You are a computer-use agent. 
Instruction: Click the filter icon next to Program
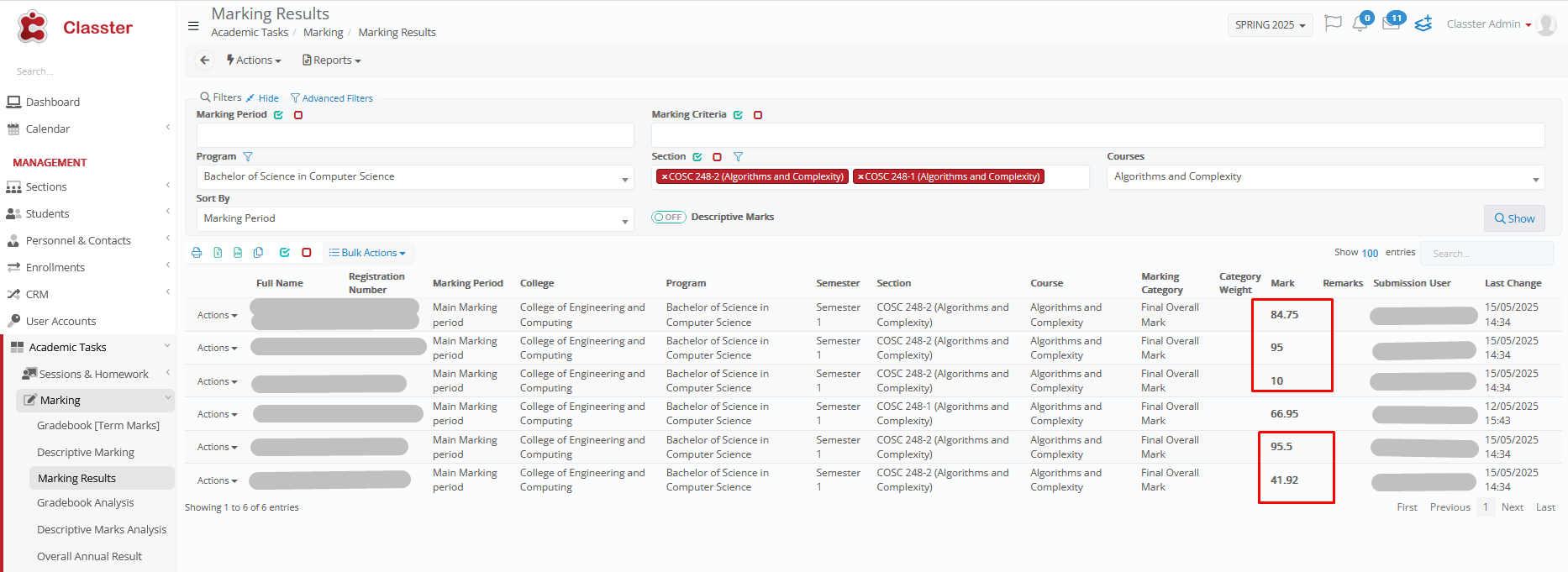(x=248, y=157)
